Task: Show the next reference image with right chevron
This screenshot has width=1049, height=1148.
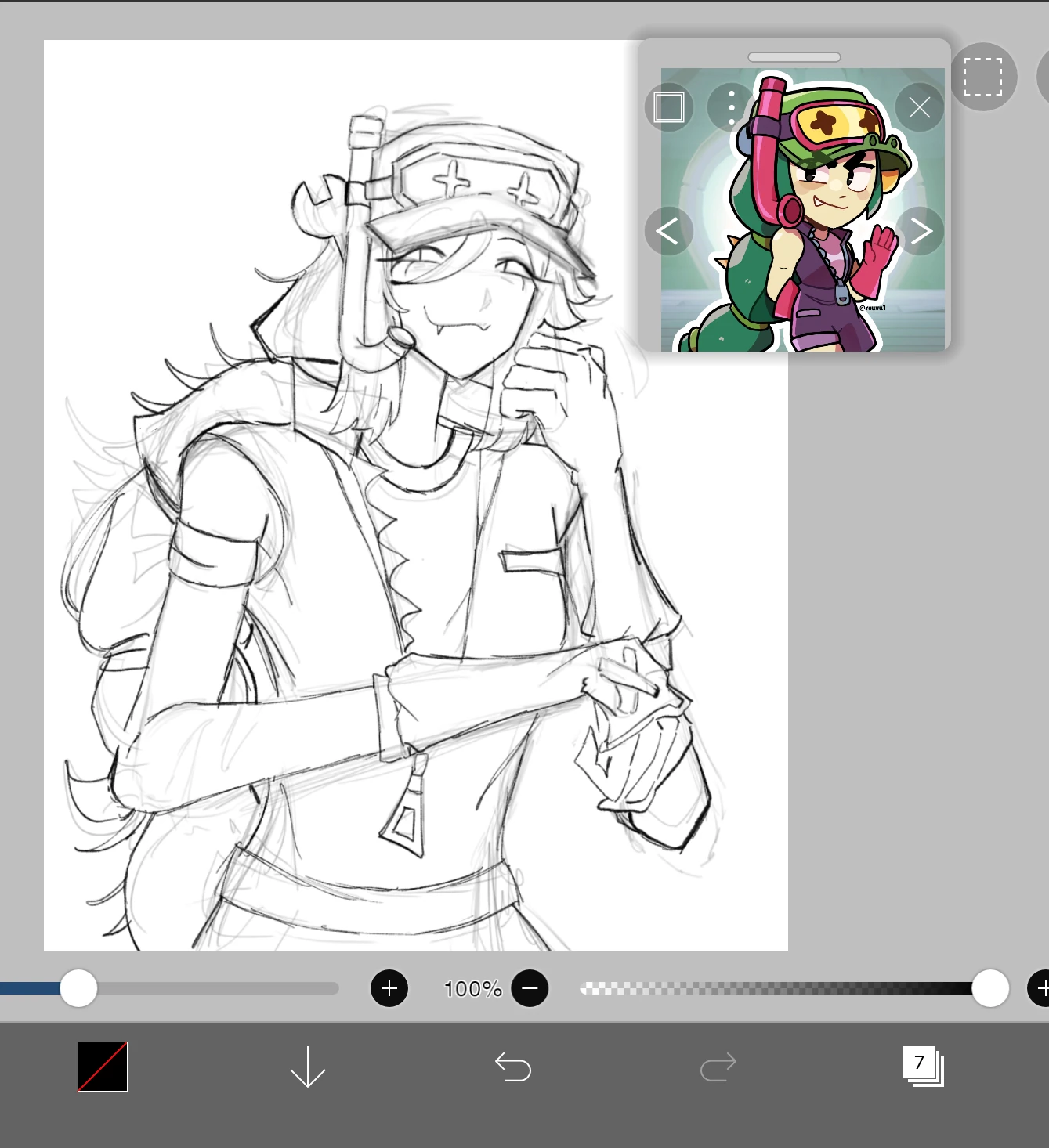Action: [921, 231]
